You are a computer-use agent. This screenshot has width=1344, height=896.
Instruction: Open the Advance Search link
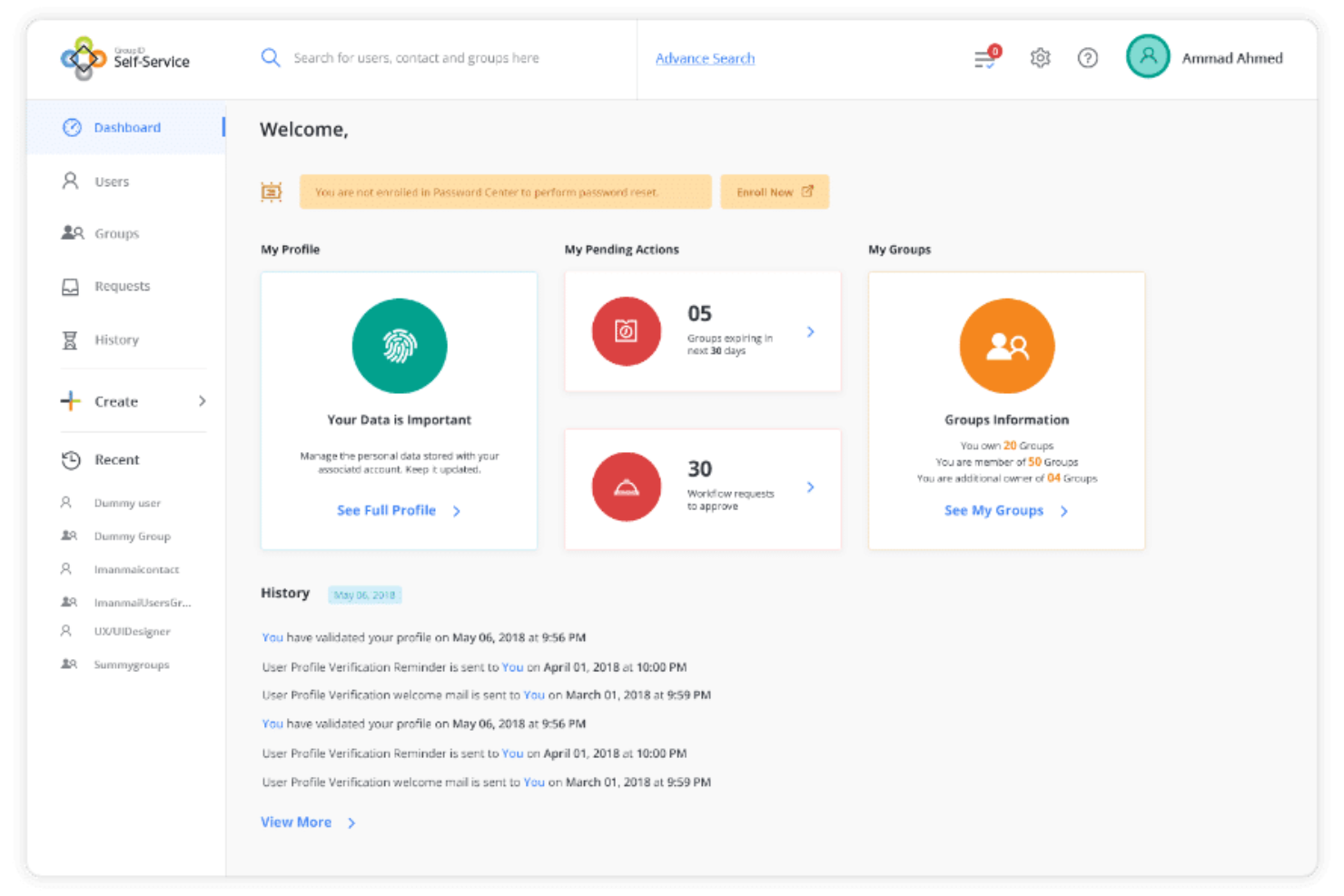point(705,57)
